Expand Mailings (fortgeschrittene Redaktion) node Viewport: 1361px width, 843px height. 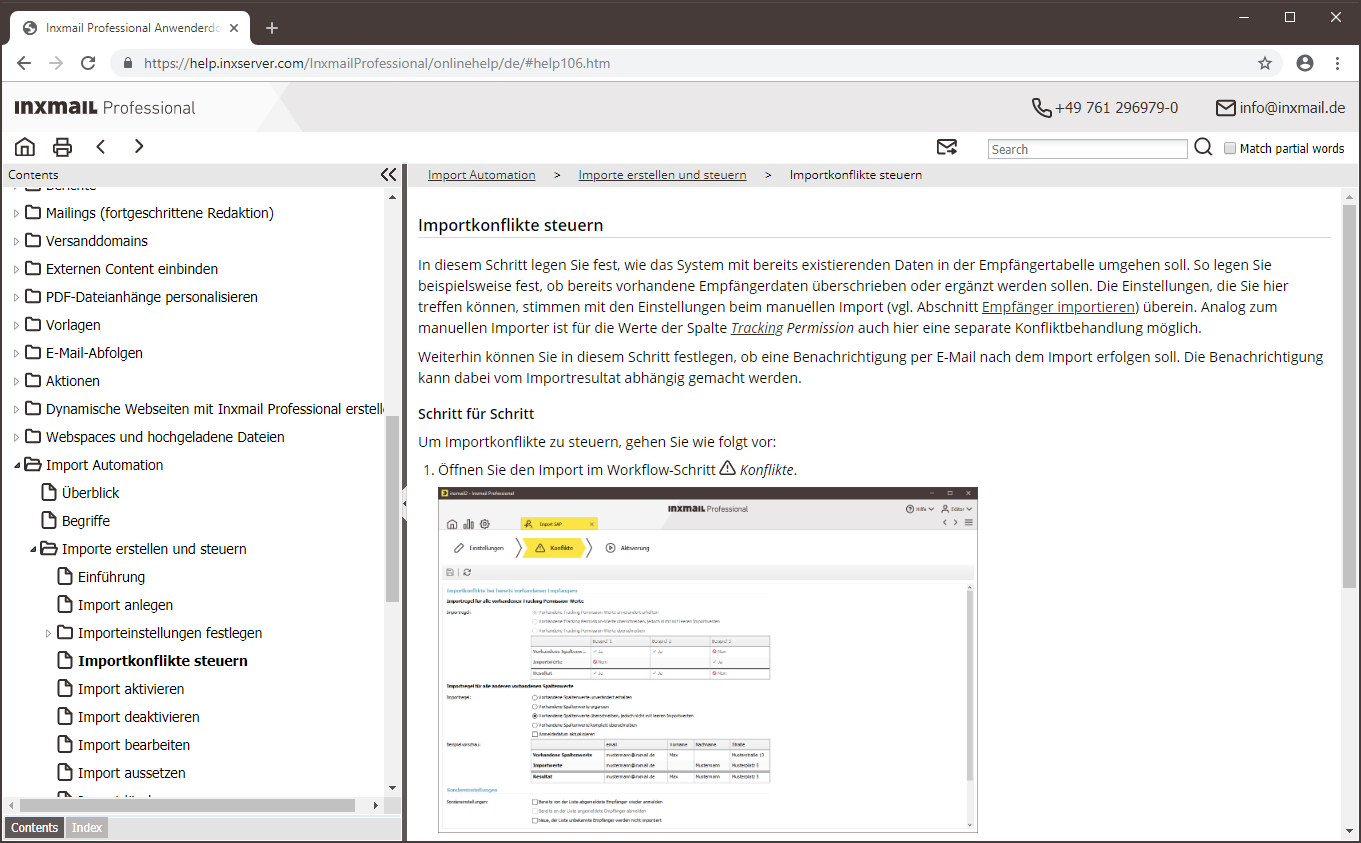(16, 213)
